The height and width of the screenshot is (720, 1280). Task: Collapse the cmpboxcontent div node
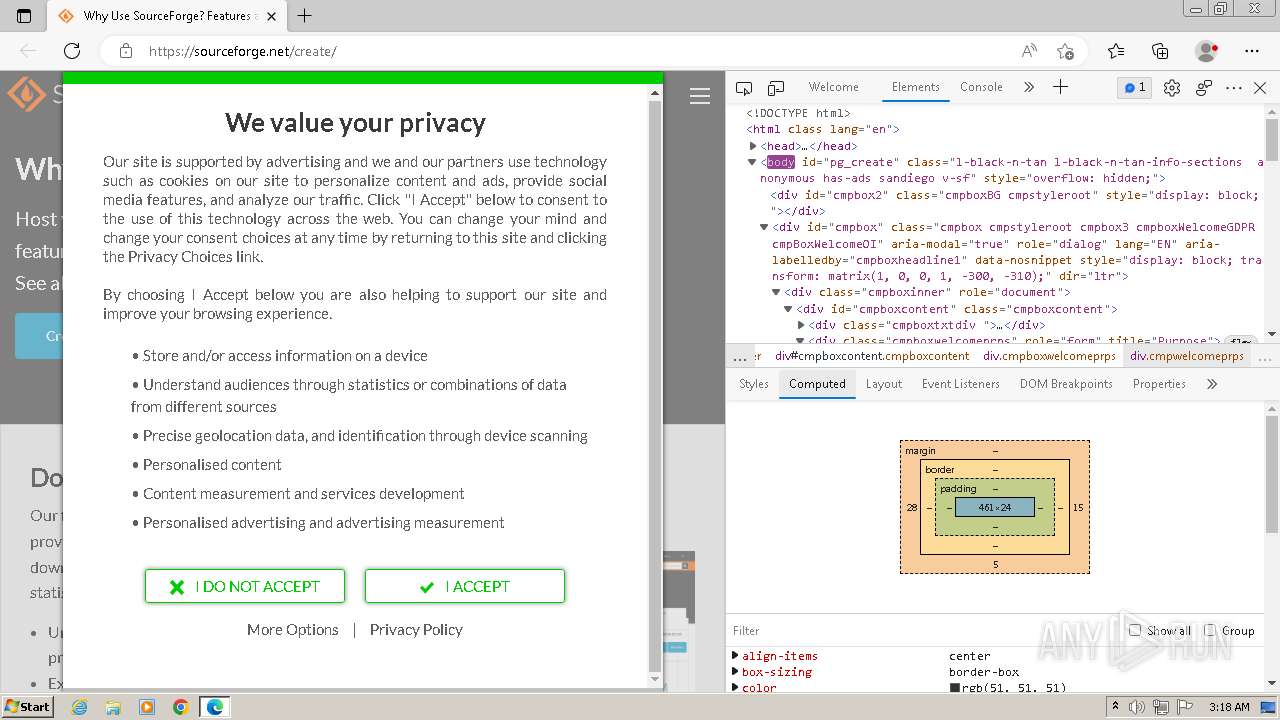click(788, 309)
